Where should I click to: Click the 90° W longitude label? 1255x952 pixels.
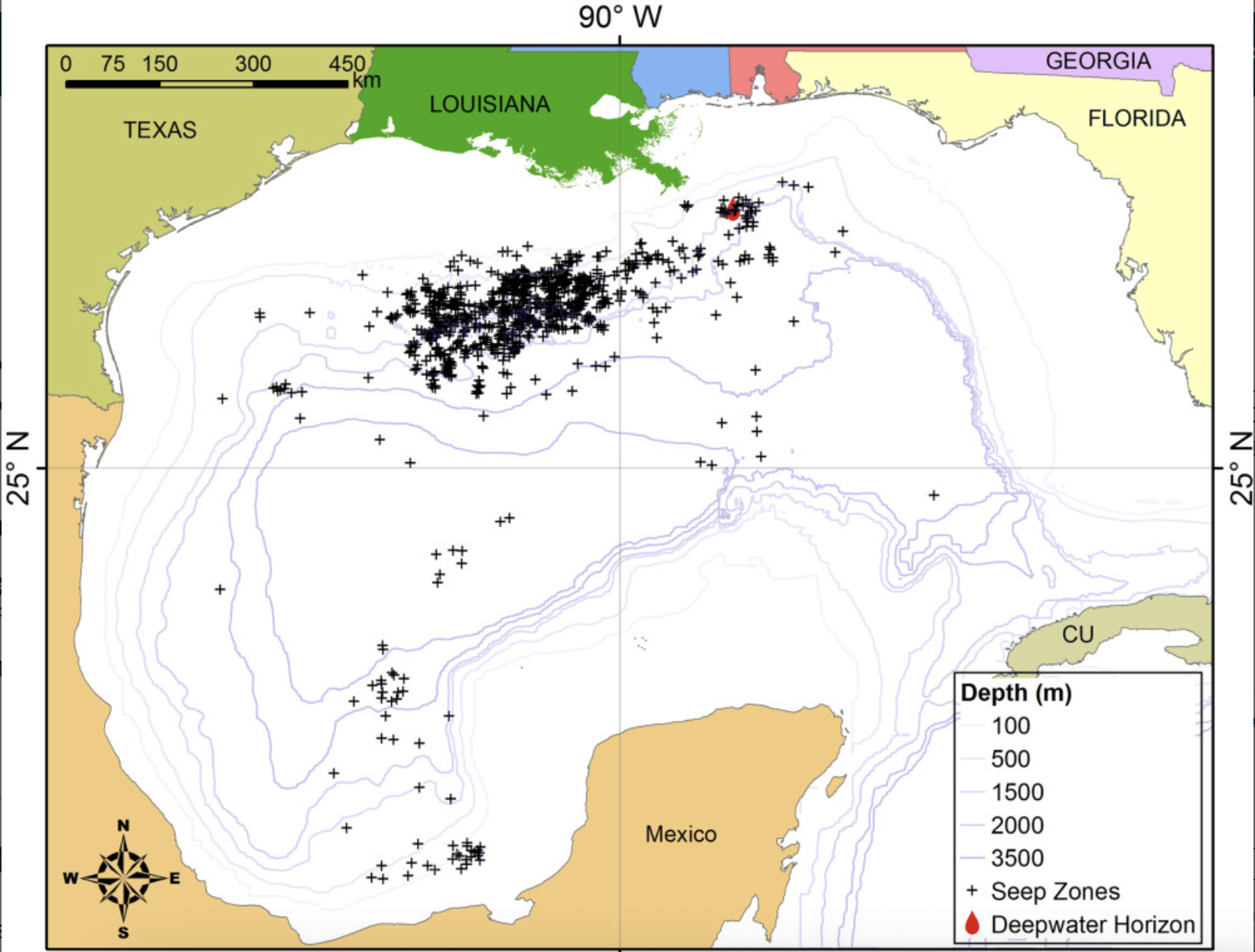620,17
